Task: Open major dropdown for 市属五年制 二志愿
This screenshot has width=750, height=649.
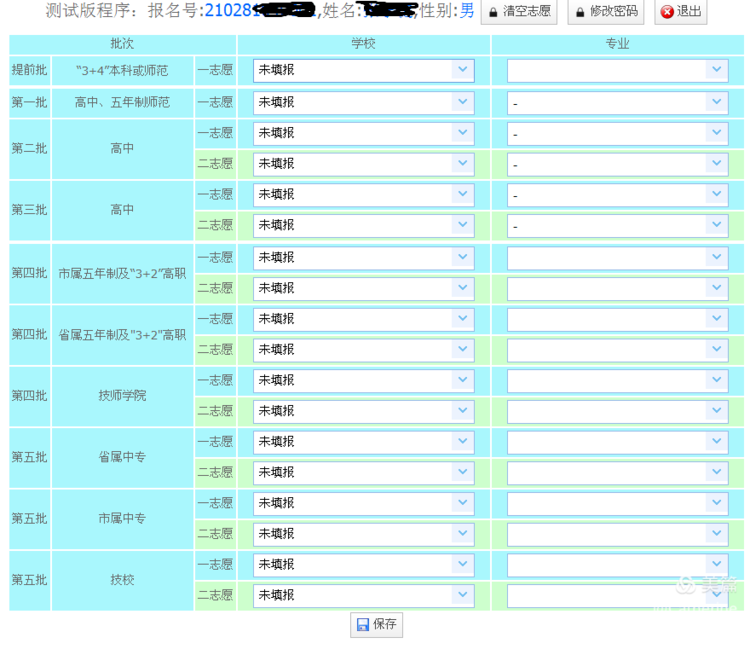Action: (618, 288)
